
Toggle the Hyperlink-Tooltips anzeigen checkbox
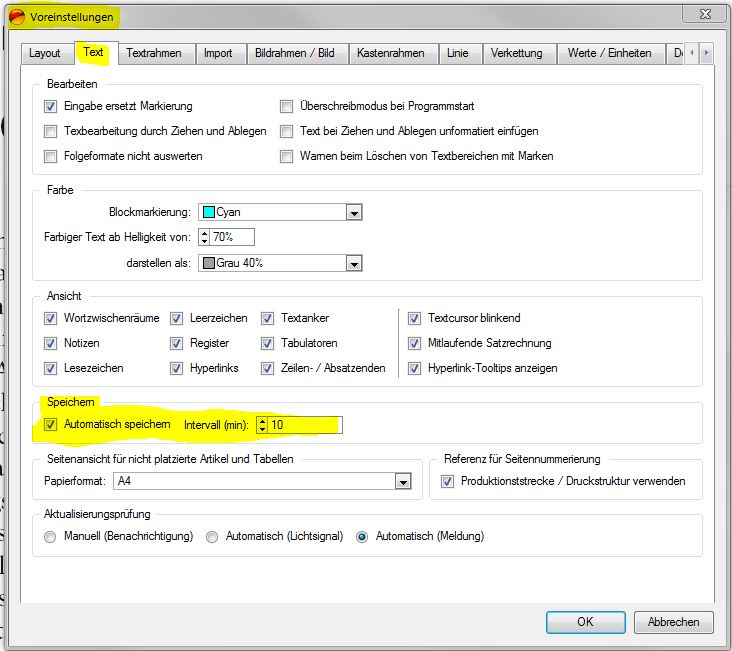click(x=415, y=368)
